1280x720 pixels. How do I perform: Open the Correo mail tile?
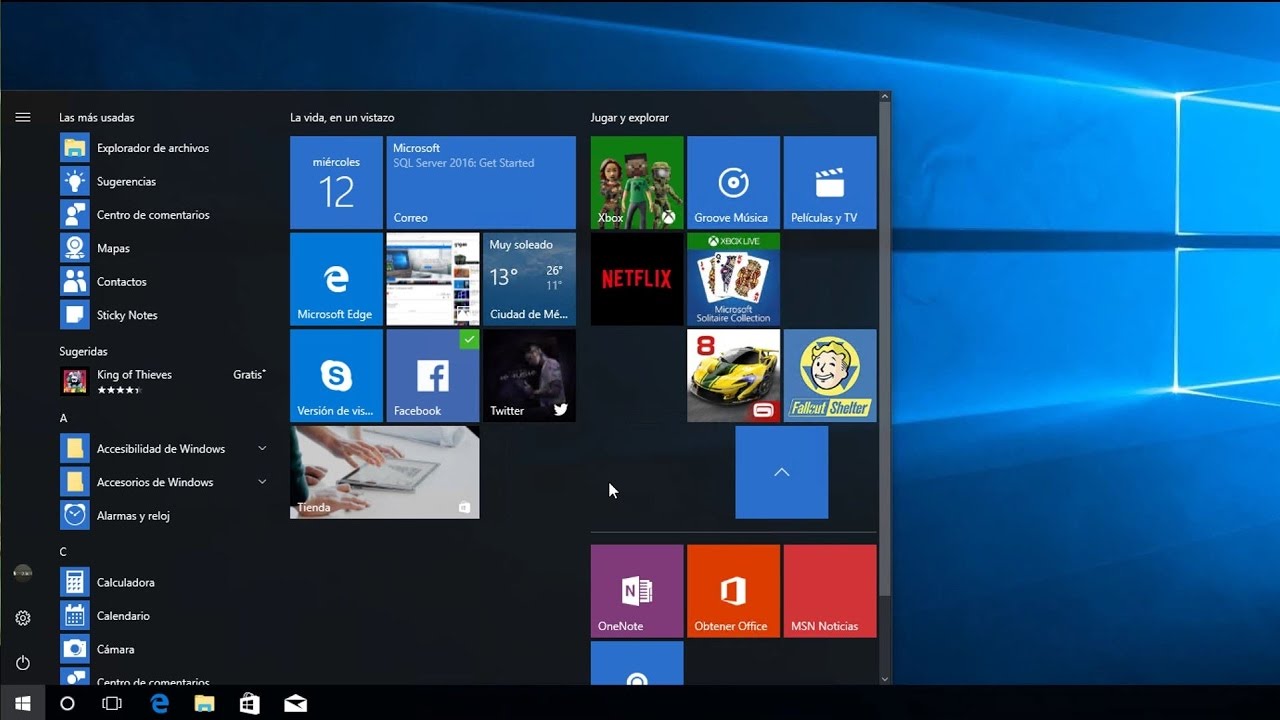click(481, 183)
